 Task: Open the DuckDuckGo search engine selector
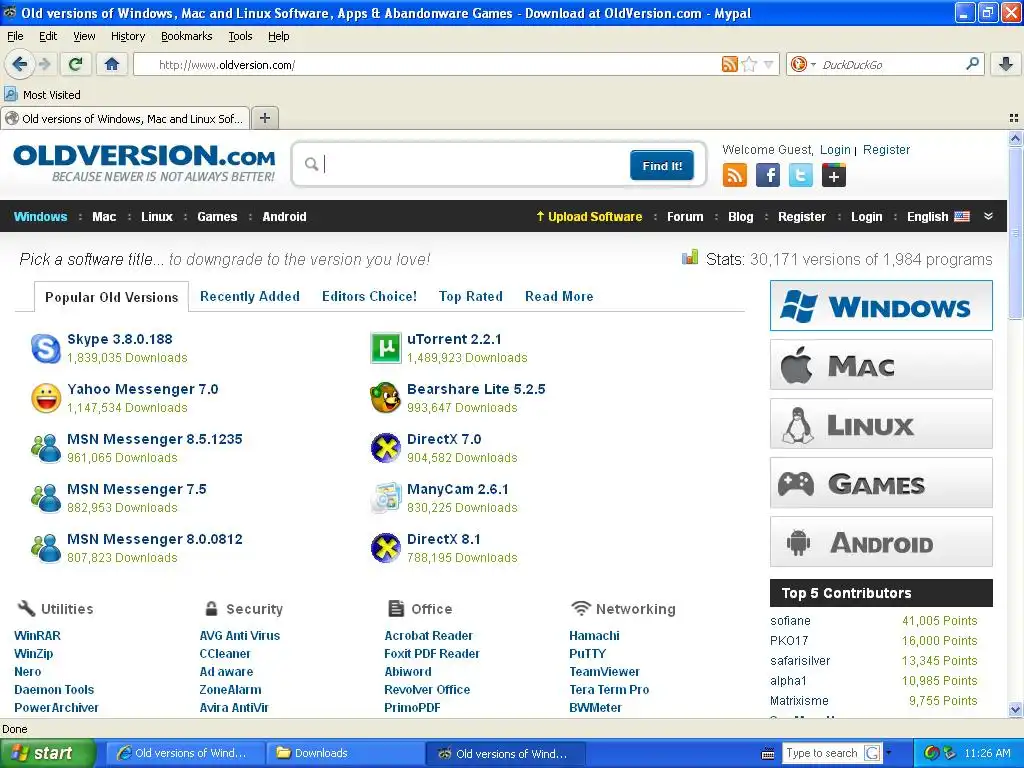click(x=803, y=64)
